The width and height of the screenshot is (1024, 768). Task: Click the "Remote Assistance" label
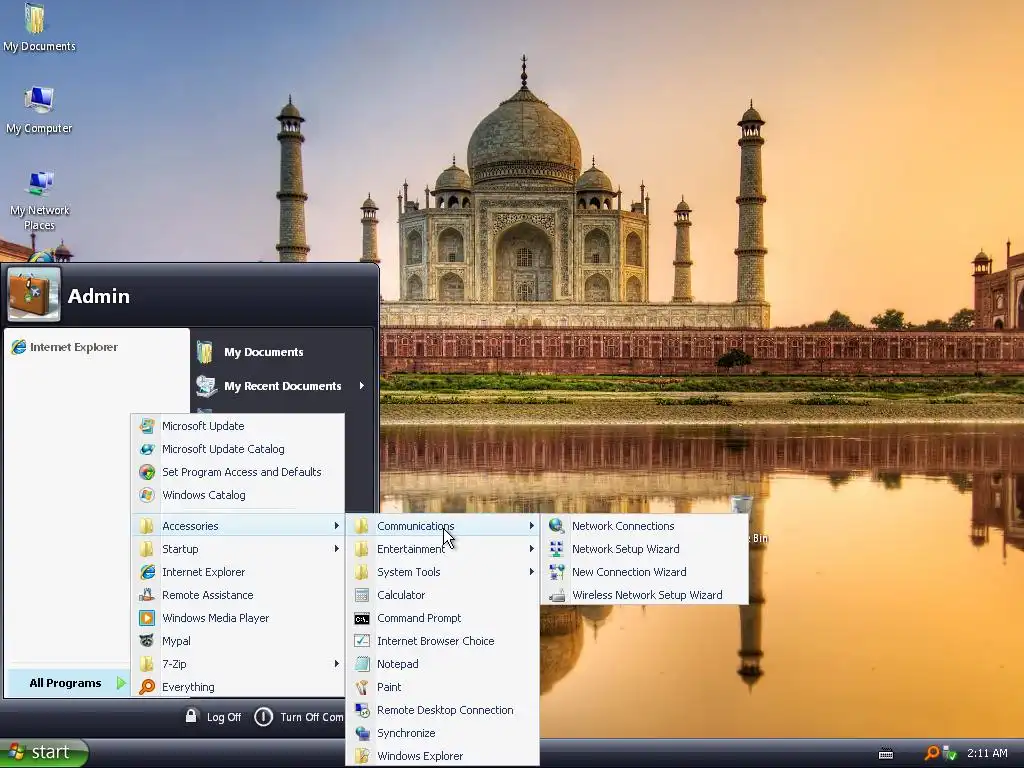[x=207, y=595]
